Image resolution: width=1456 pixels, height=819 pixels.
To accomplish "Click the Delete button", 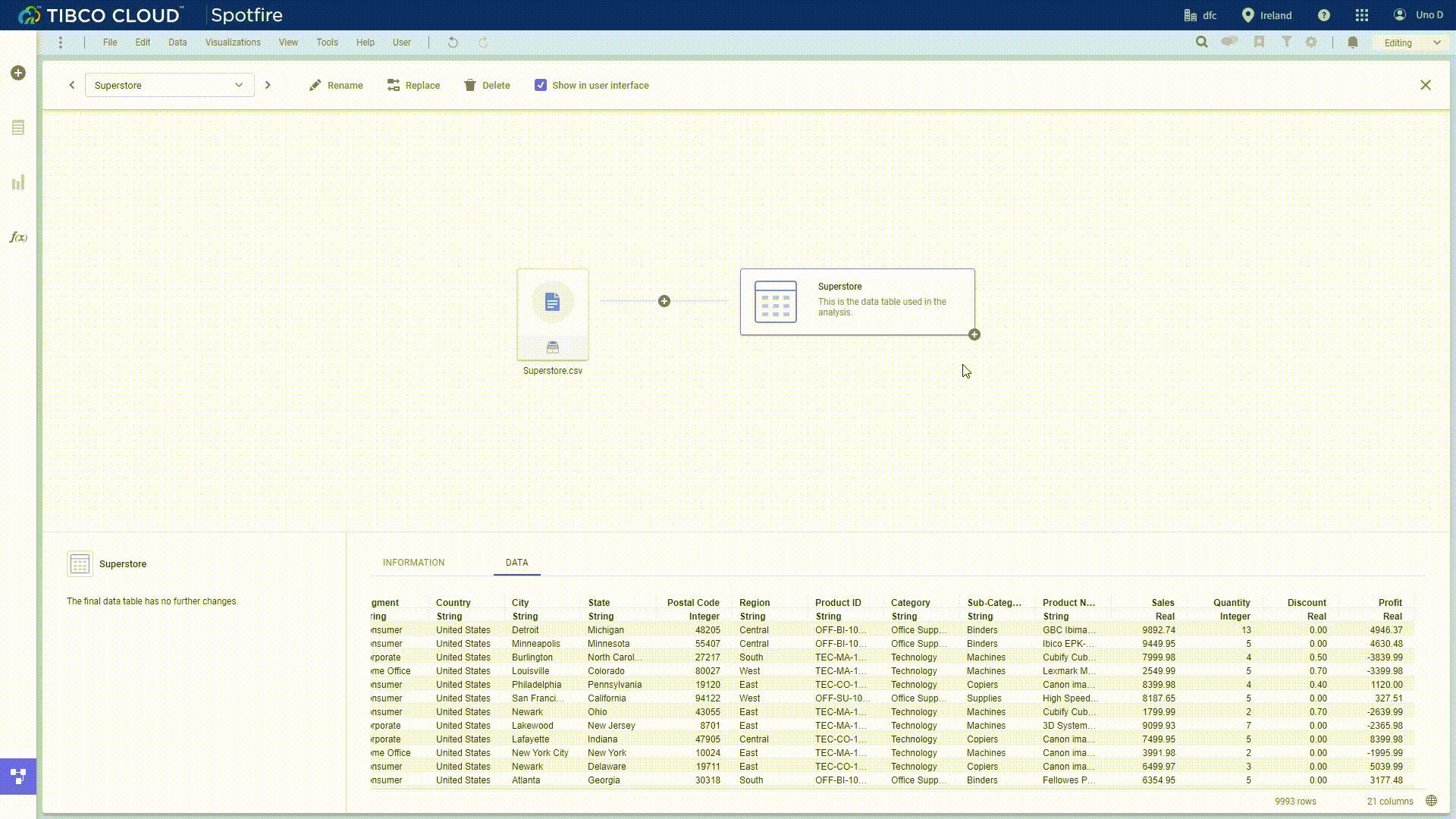I will tap(487, 85).
